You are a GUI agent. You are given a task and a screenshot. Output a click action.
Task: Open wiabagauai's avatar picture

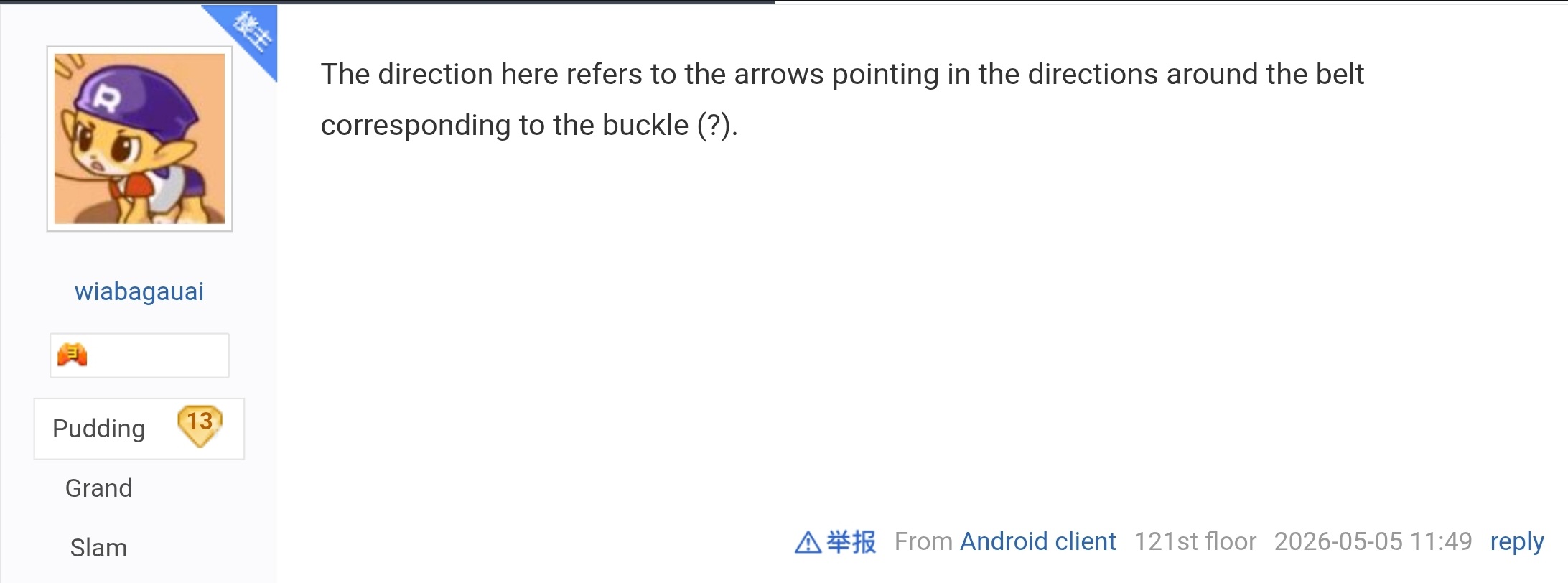tap(139, 139)
